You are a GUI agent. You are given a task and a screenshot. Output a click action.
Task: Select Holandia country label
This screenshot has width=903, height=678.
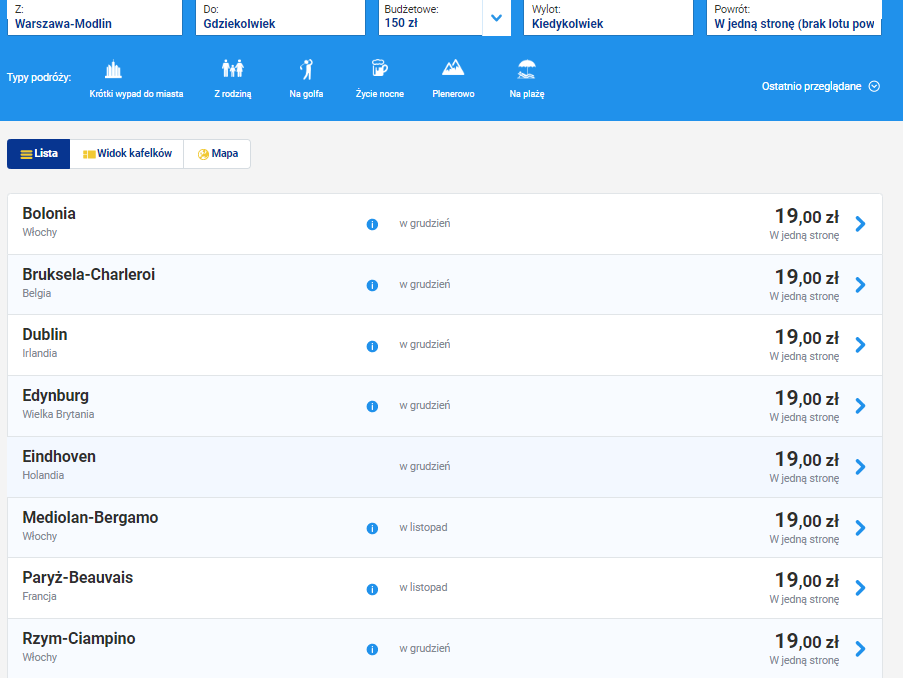pyautogui.click(x=43, y=476)
